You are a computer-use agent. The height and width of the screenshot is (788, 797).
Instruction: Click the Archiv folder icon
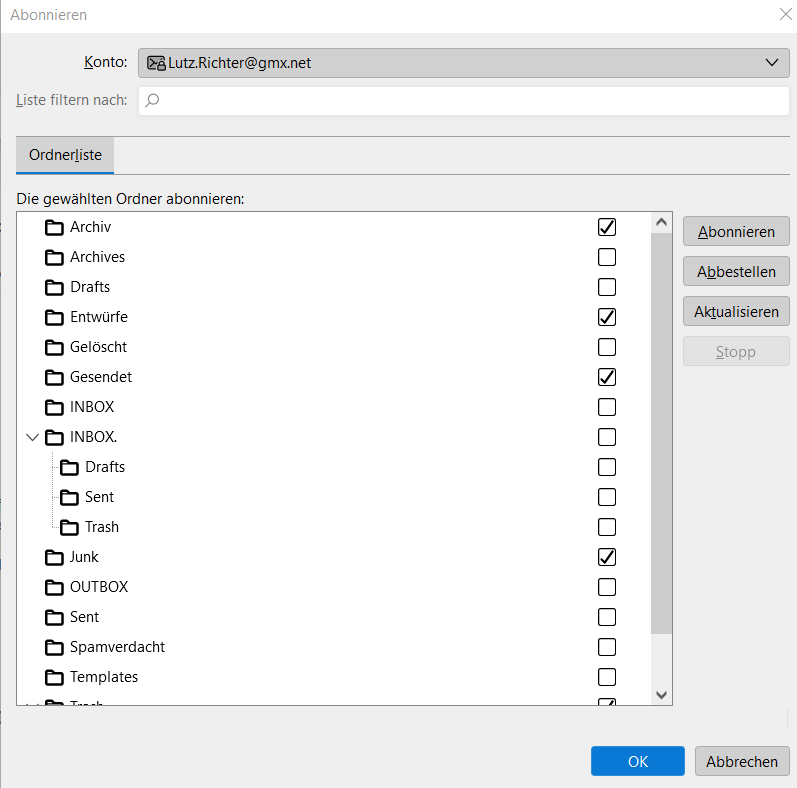coord(54,227)
